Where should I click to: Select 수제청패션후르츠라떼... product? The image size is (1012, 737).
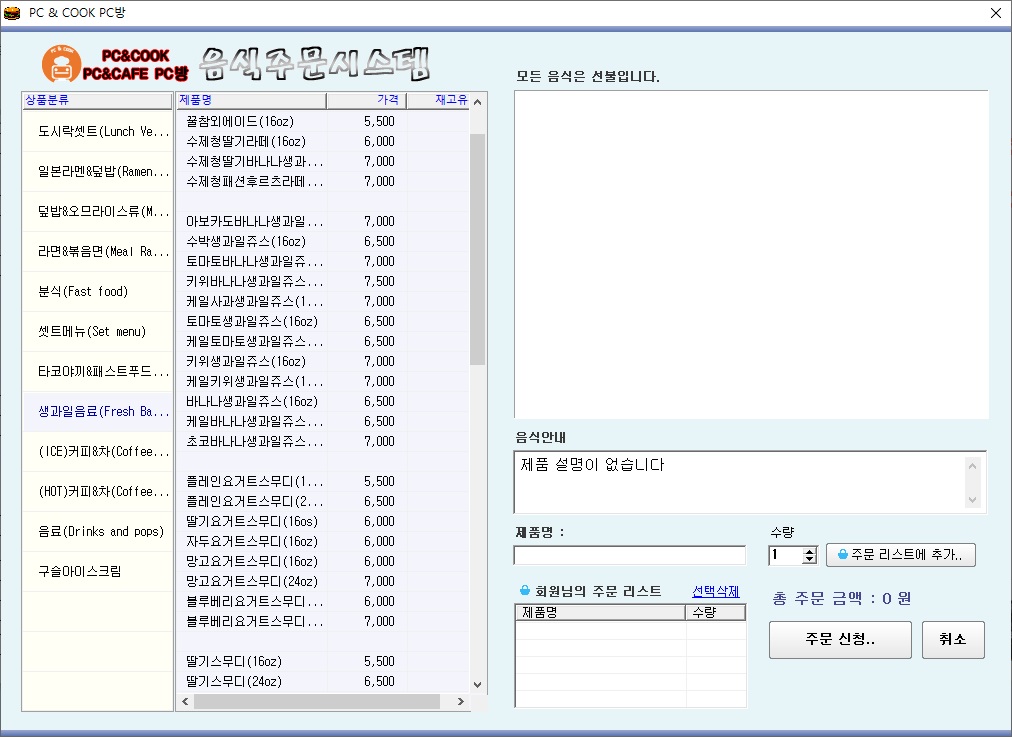click(x=323, y=181)
